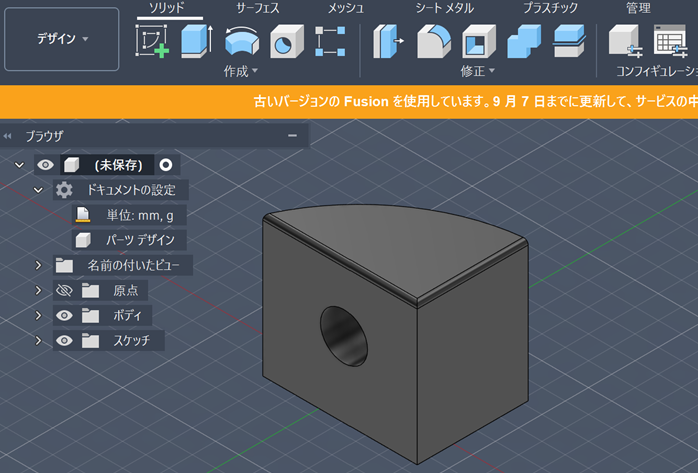Select the Hole tool
Screen dimensions: 698x473
click(286, 41)
